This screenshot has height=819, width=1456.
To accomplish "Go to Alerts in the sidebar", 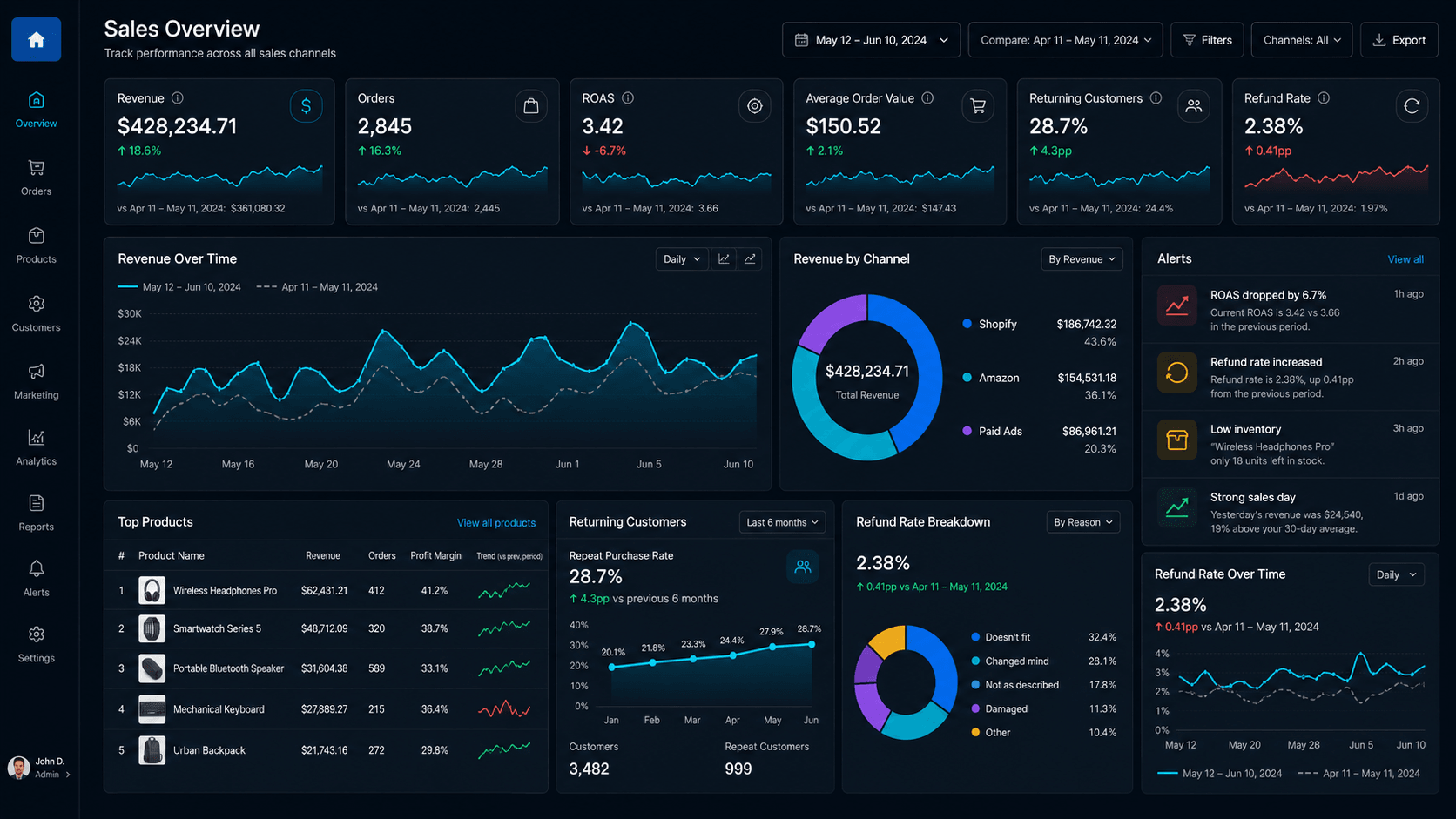I will [36, 580].
